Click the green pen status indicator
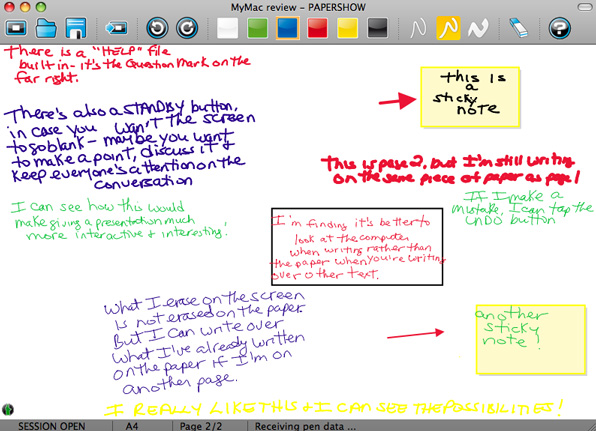This screenshot has height=431, width=596. tap(8, 409)
